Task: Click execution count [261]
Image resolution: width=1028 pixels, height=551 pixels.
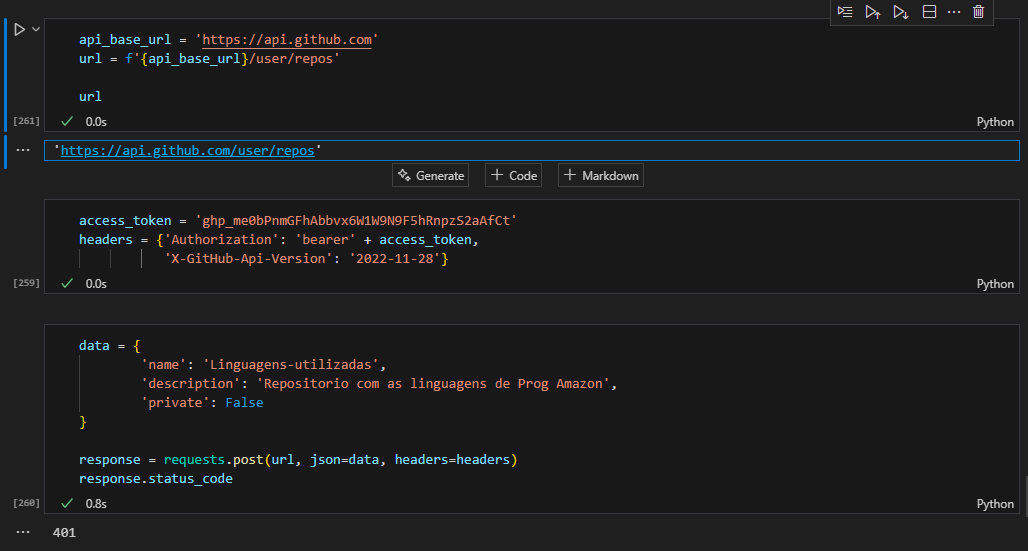Action: [x=26, y=121]
